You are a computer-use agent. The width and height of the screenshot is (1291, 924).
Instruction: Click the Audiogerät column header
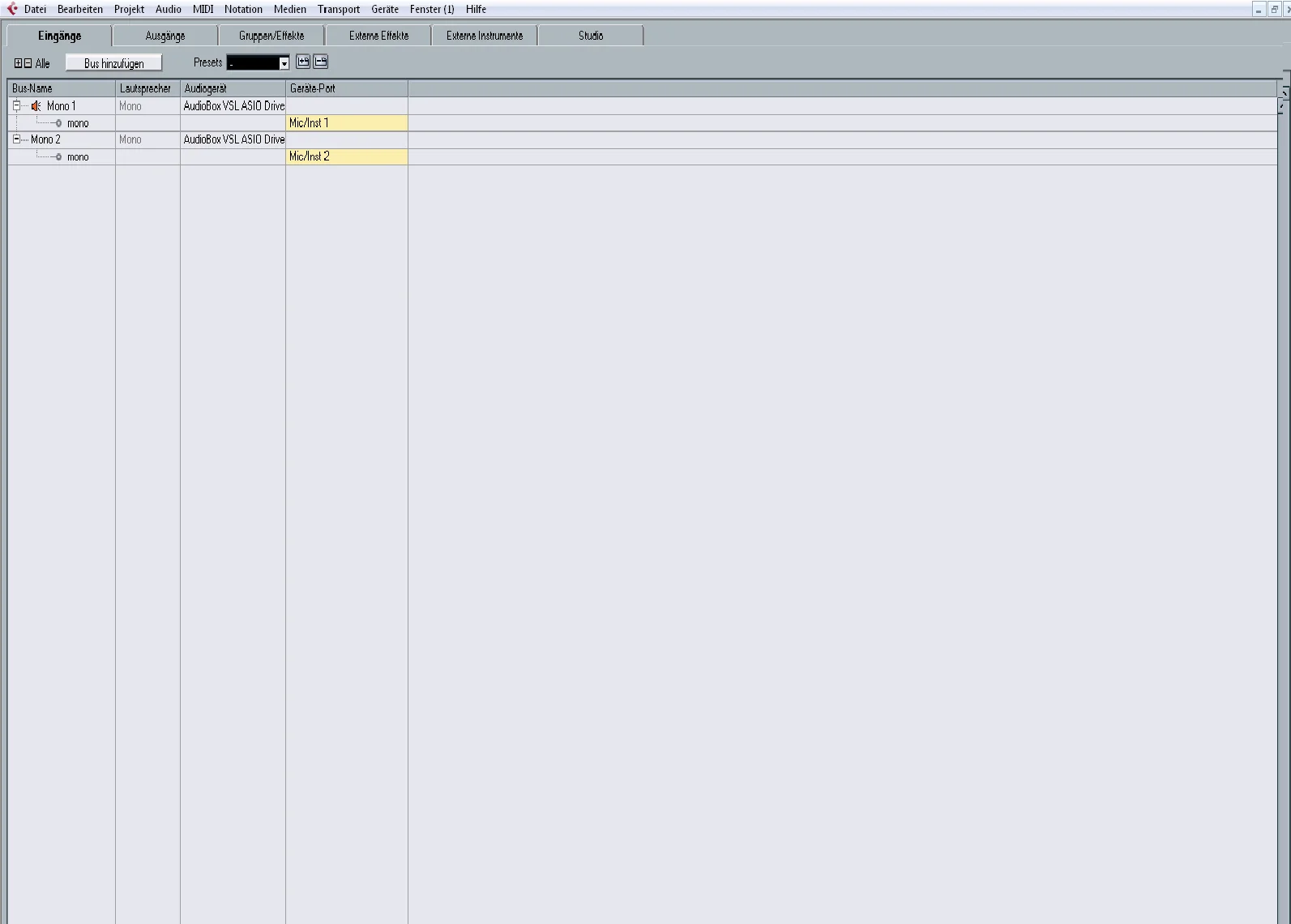click(233, 88)
